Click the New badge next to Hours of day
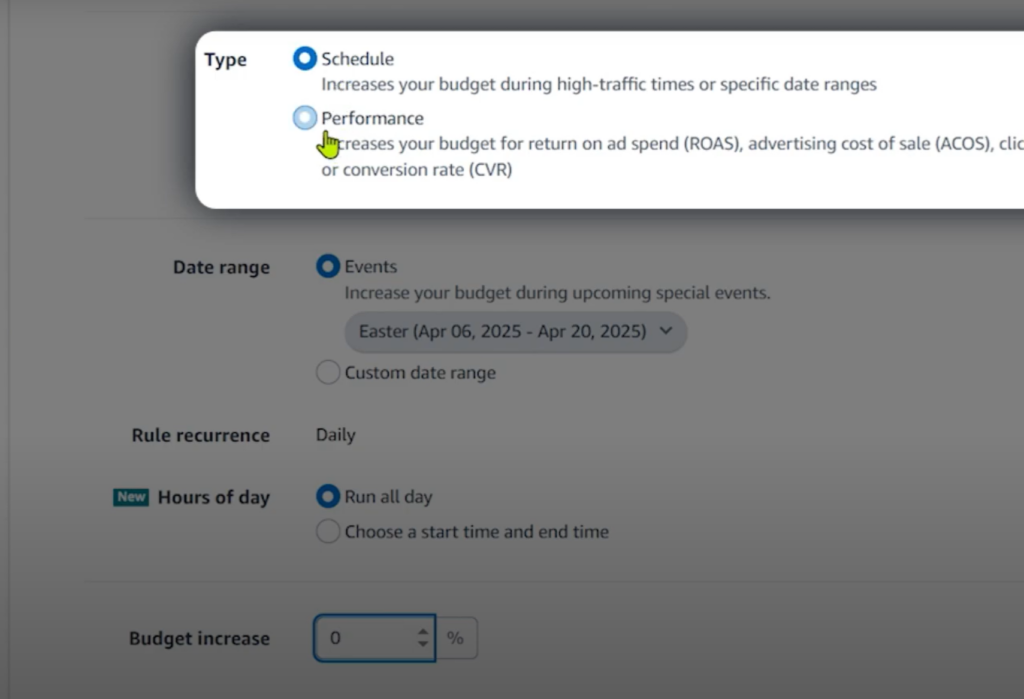This screenshot has height=699, width=1024. 131,497
